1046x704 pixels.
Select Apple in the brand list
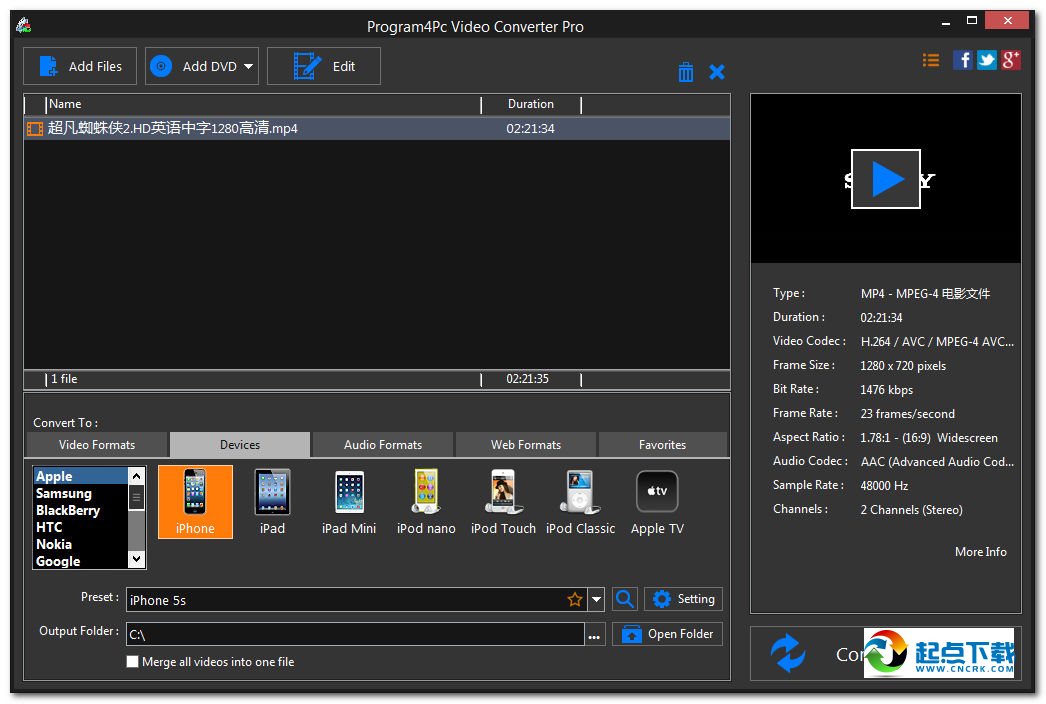click(x=80, y=476)
